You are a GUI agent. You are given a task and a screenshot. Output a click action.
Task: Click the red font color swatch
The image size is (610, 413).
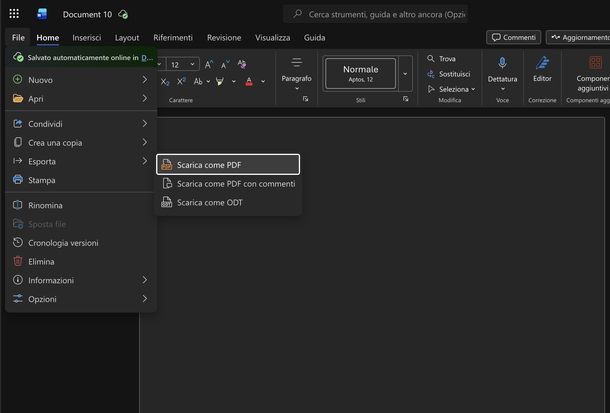[x=249, y=82]
